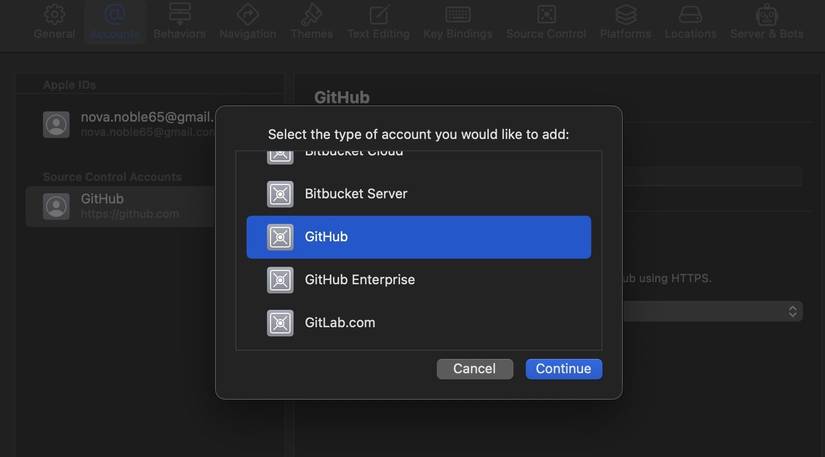Select GitHub Enterprise account type
The height and width of the screenshot is (457, 825).
click(x=419, y=280)
